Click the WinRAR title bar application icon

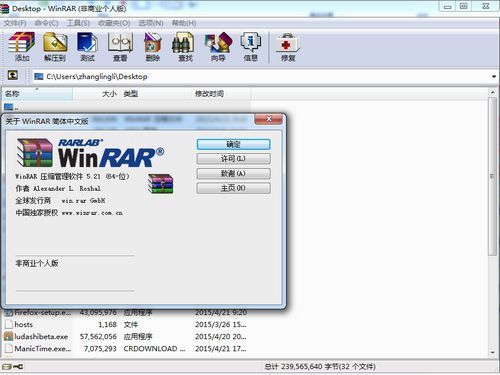click(x=4, y=8)
